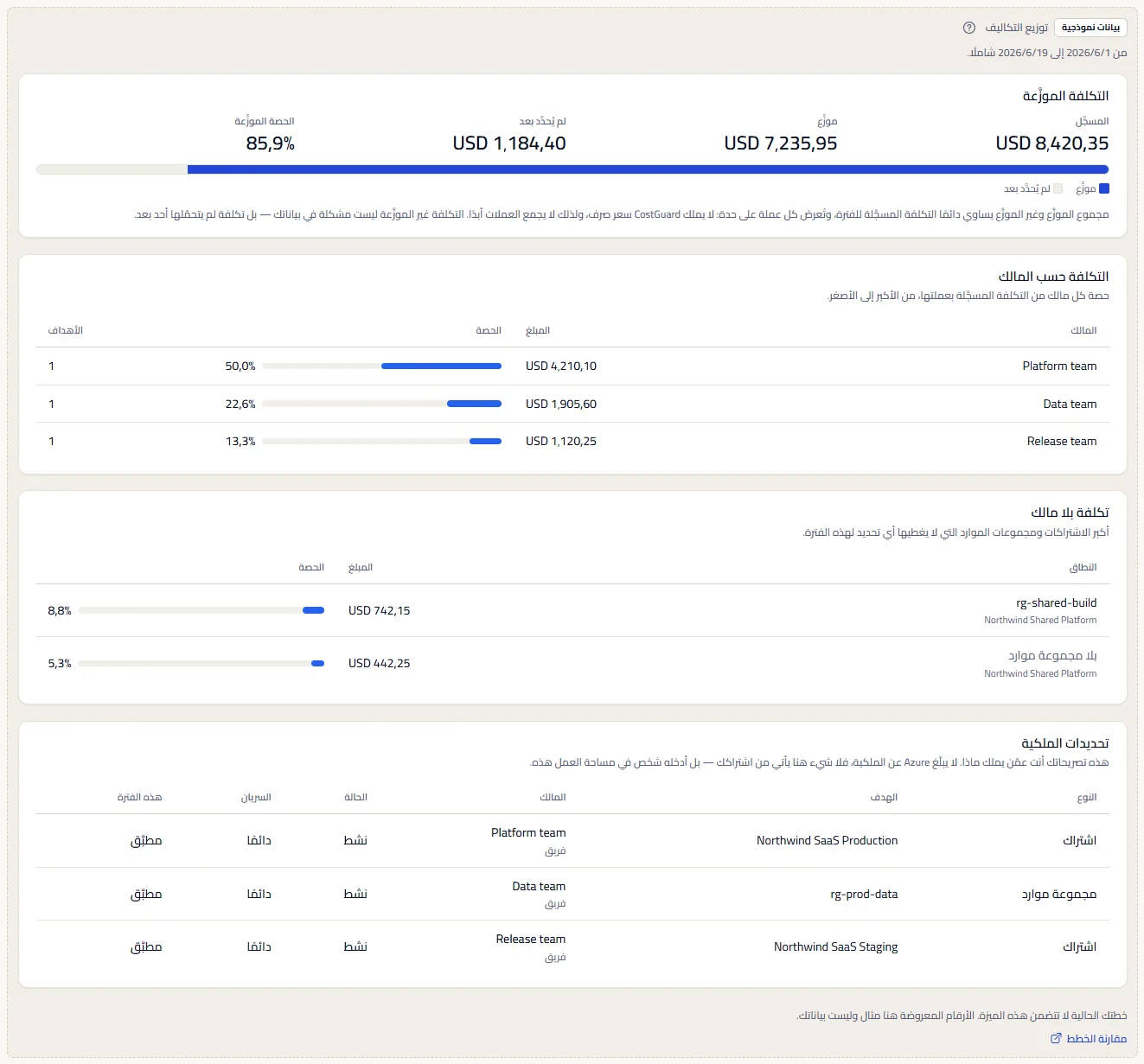Click the "مطبّق" cell for Northwind SaaS Production

(x=146, y=840)
